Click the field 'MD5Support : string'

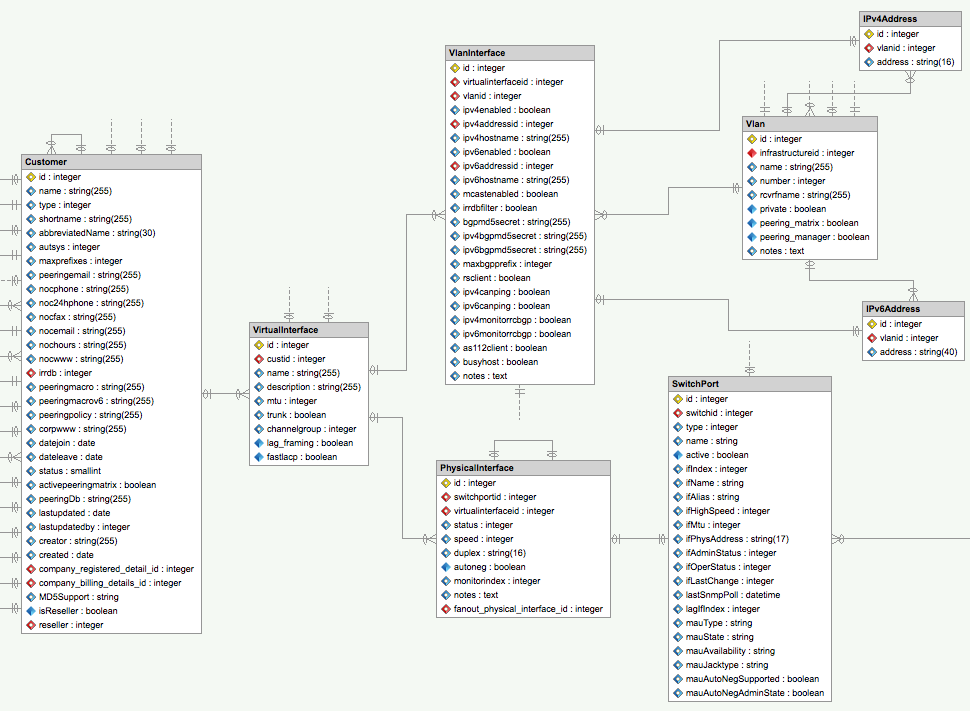click(79, 597)
